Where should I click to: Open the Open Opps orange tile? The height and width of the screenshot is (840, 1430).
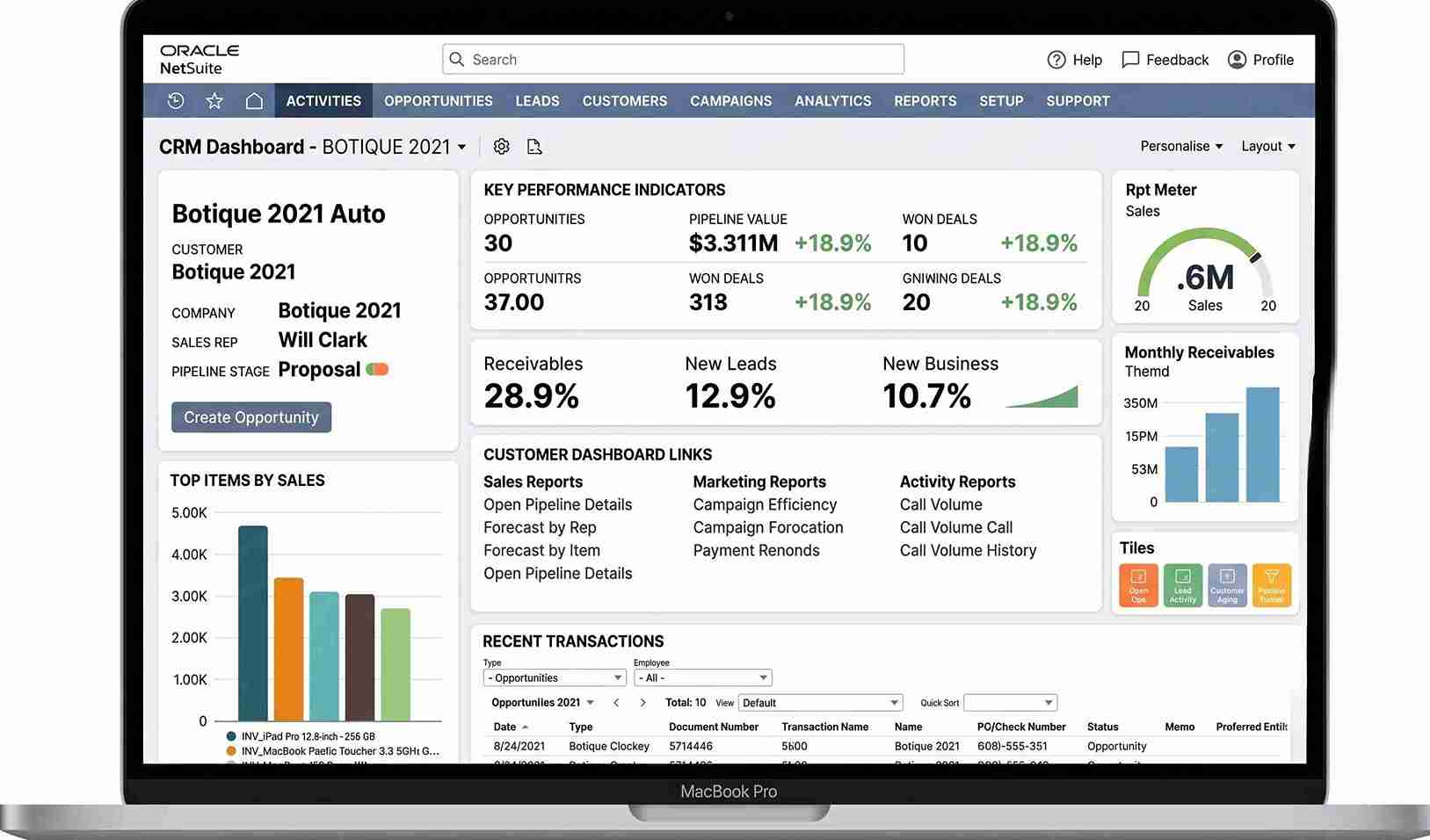(x=1138, y=585)
